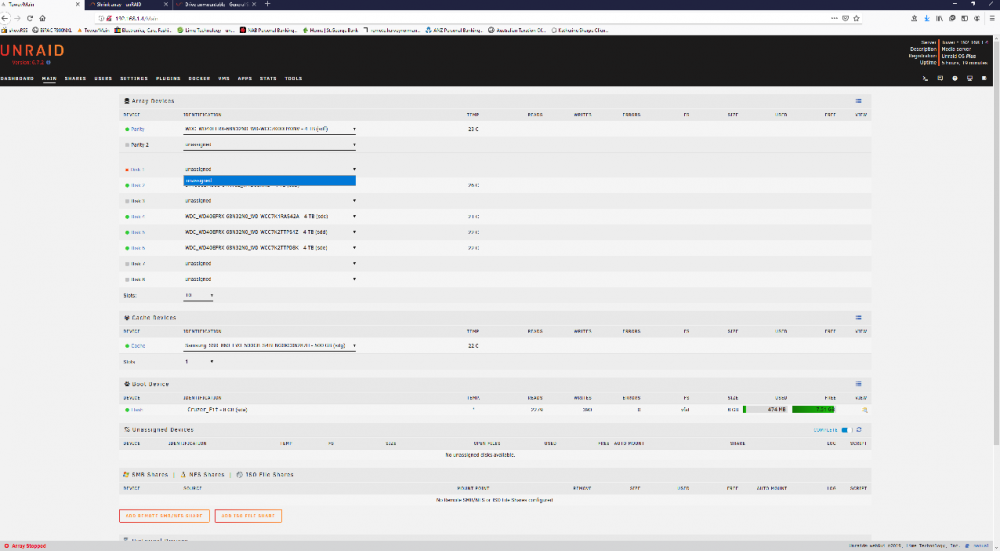Click the Boot Device view toggle icon
This screenshot has width=1000, height=551.
pos(858,384)
